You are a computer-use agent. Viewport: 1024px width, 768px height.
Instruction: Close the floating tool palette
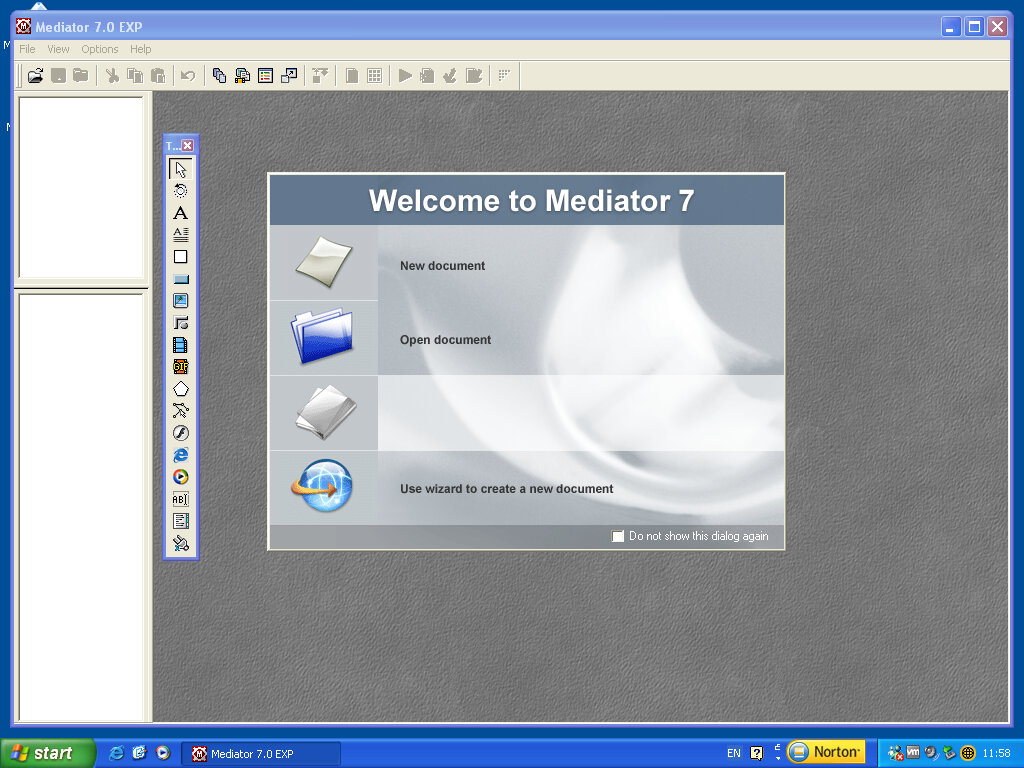pos(188,146)
